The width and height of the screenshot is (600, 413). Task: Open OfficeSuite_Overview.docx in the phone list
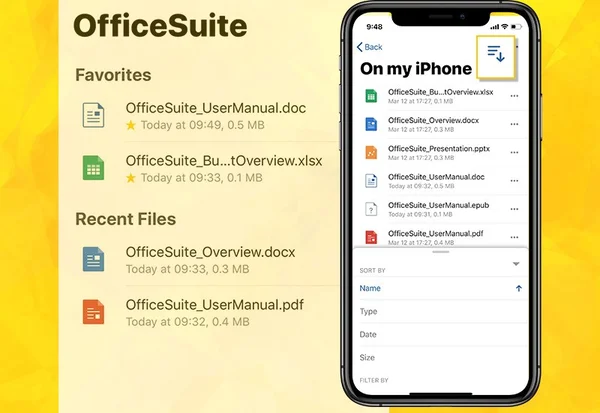point(433,120)
